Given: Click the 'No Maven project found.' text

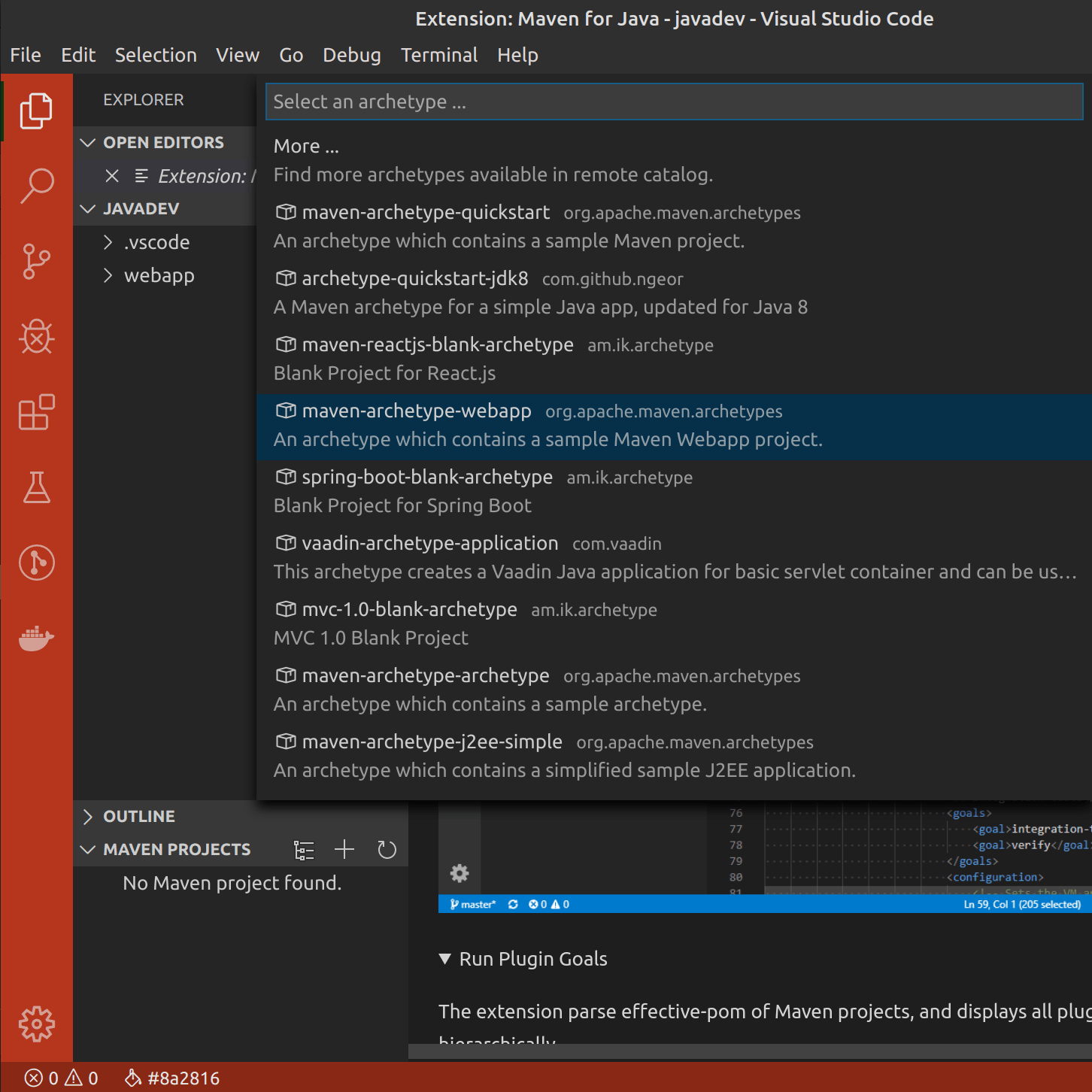Looking at the screenshot, I should pos(232,883).
